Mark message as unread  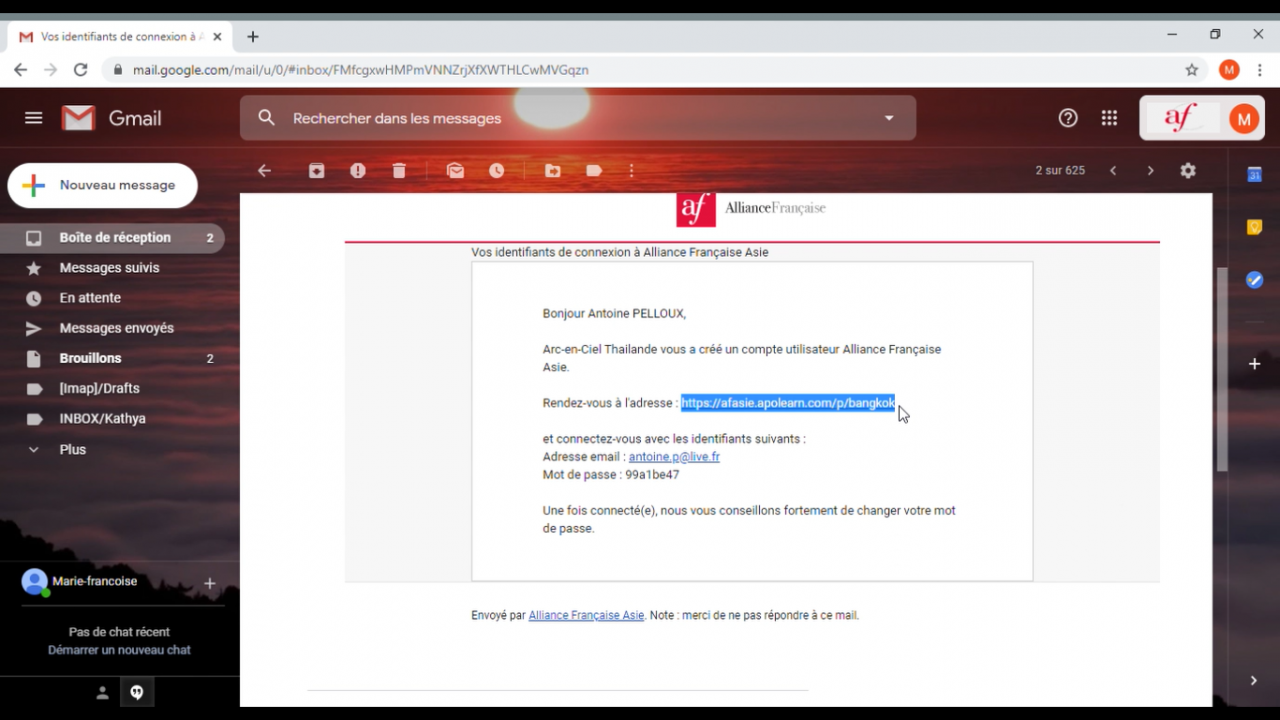[455, 171]
